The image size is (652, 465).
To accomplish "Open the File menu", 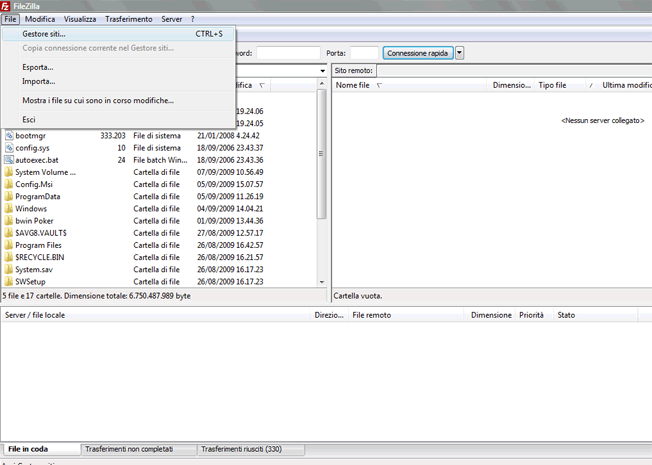I will click(x=10, y=19).
